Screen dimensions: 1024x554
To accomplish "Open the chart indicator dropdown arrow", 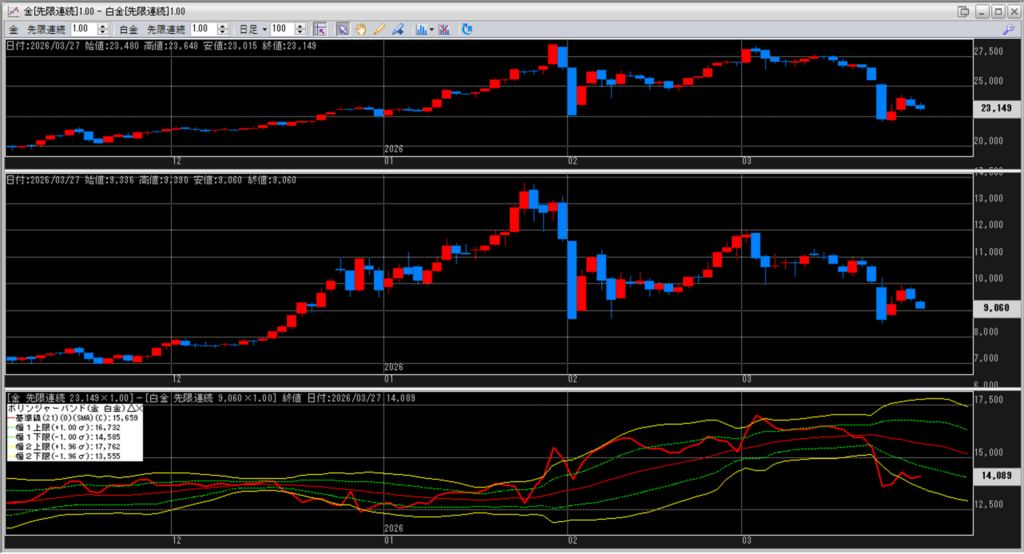I will (432, 29).
